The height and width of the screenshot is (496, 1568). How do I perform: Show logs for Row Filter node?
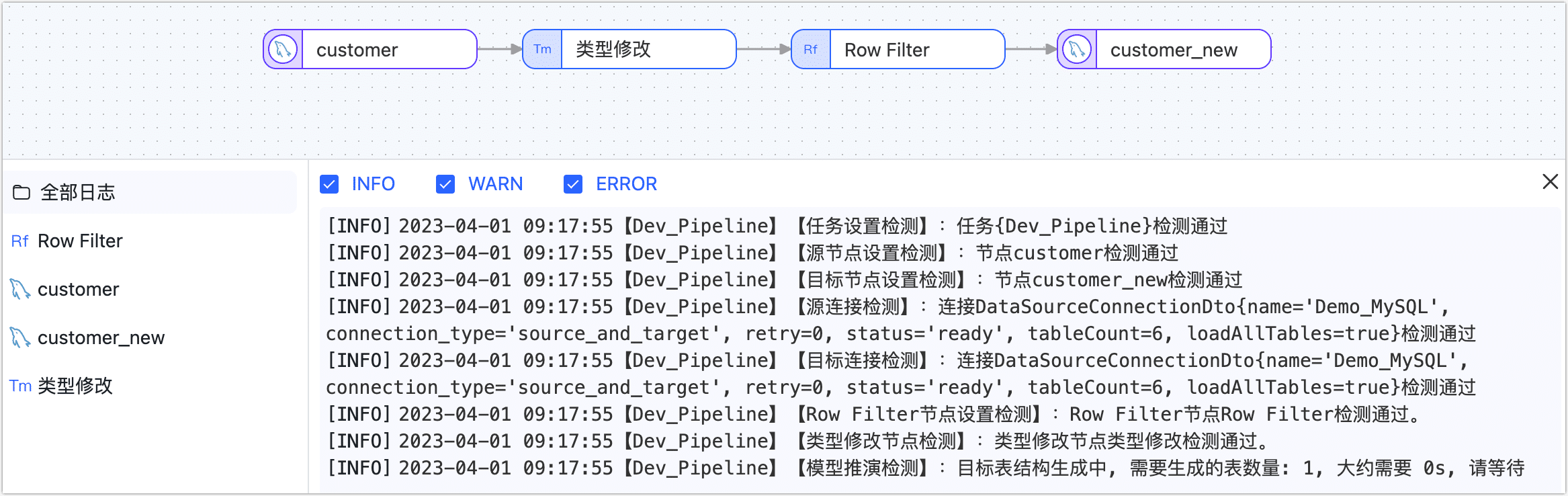(80, 241)
